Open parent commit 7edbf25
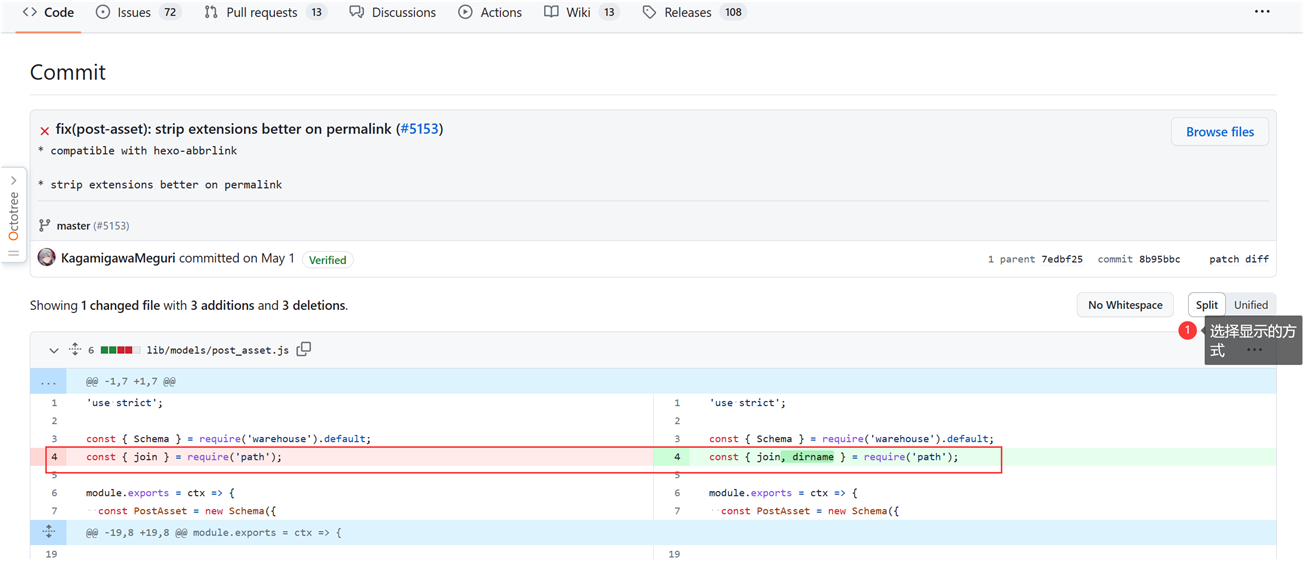The width and height of the screenshot is (1304, 561). click(x=1061, y=259)
